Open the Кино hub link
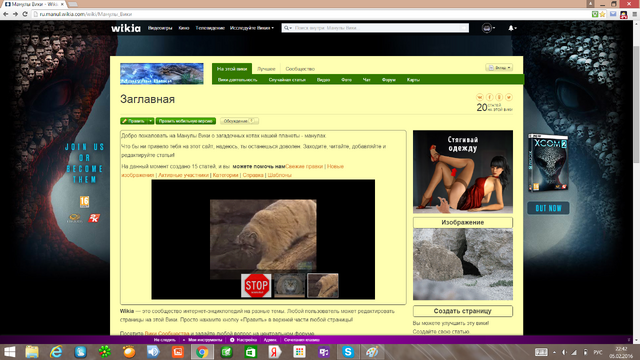The height and width of the screenshot is (360, 640). pyautogui.click(x=184, y=28)
